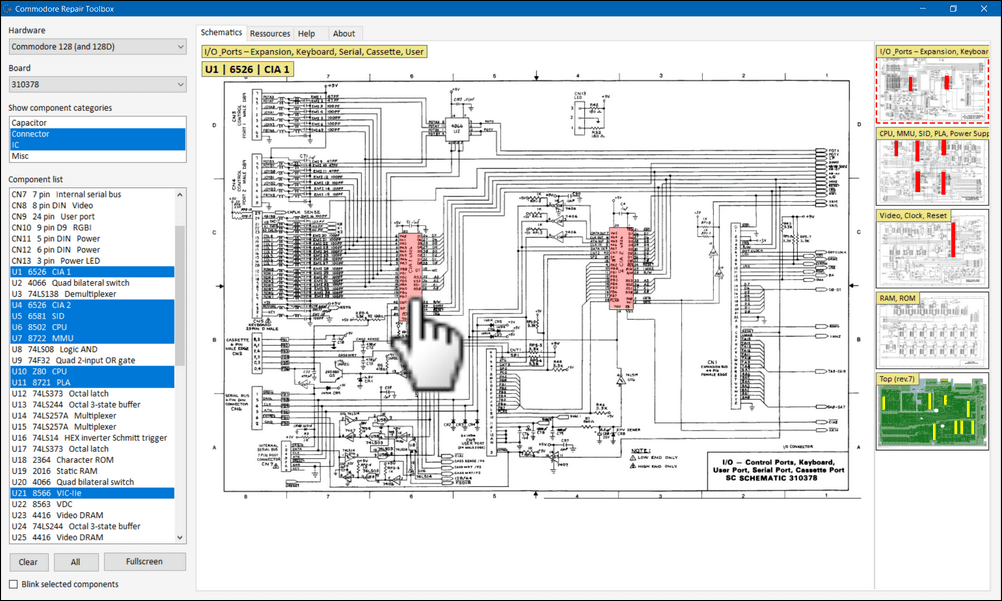Select the I/O Ports schematic thumbnail

pyautogui.click(x=932, y=84)
